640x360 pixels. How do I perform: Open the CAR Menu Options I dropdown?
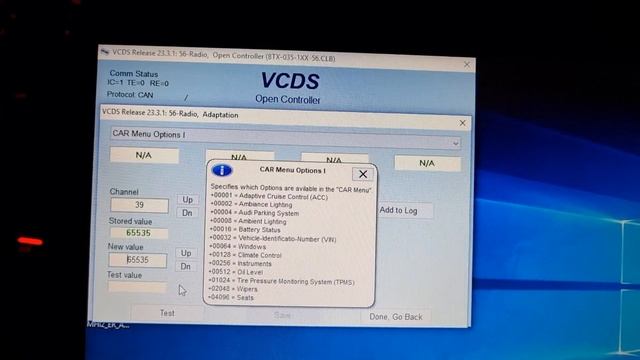point(455,143)
